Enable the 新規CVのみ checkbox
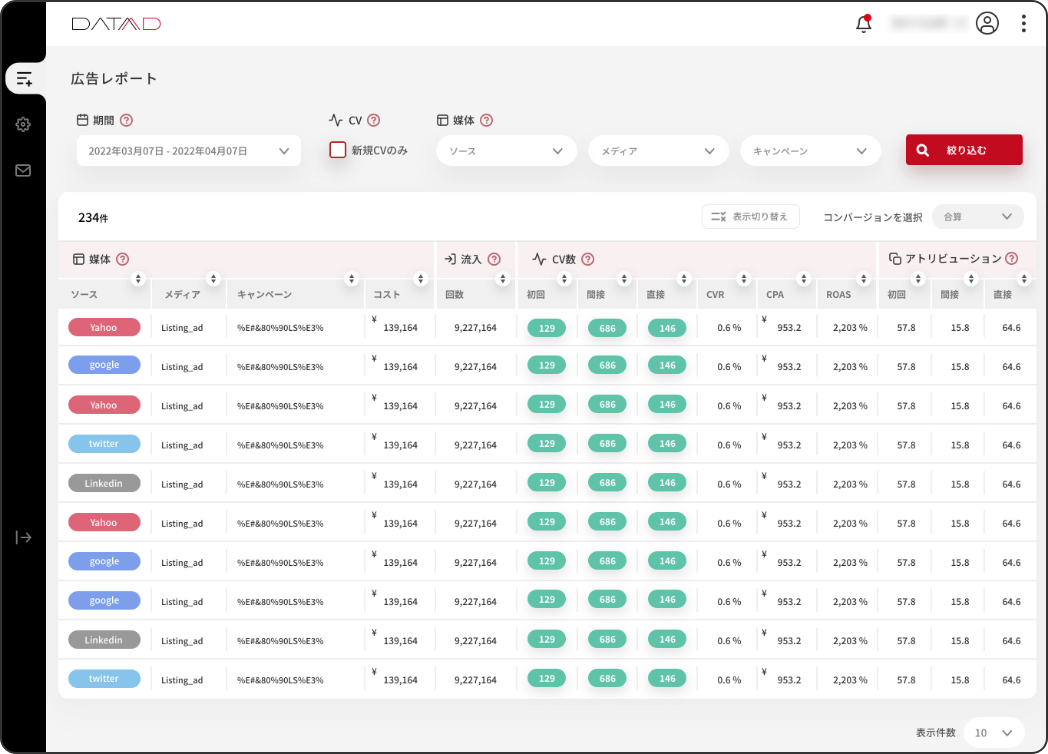Viewport: 1048px width, 754px height. [x=338, y=150]
